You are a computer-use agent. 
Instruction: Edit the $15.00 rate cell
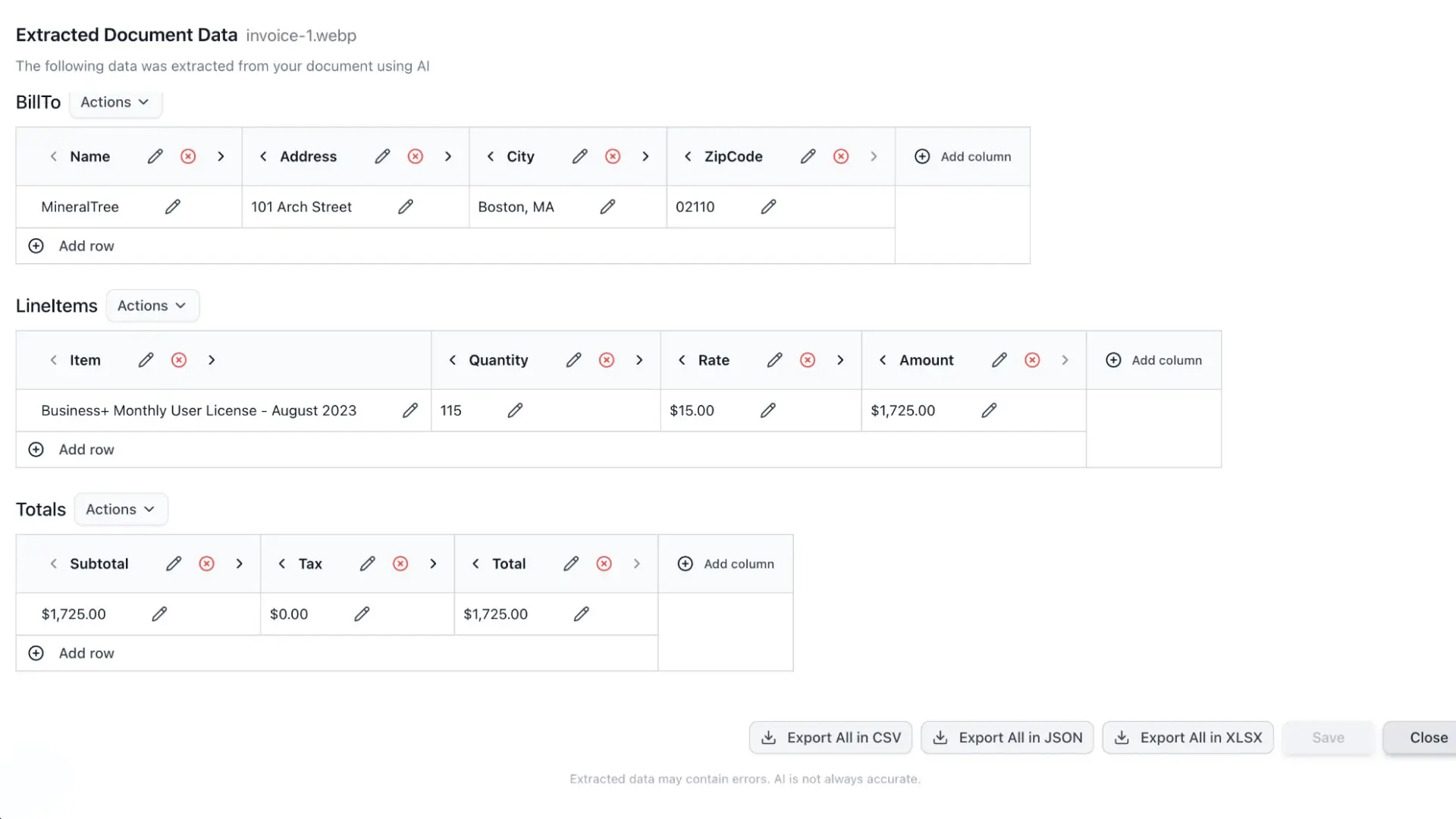768,410
